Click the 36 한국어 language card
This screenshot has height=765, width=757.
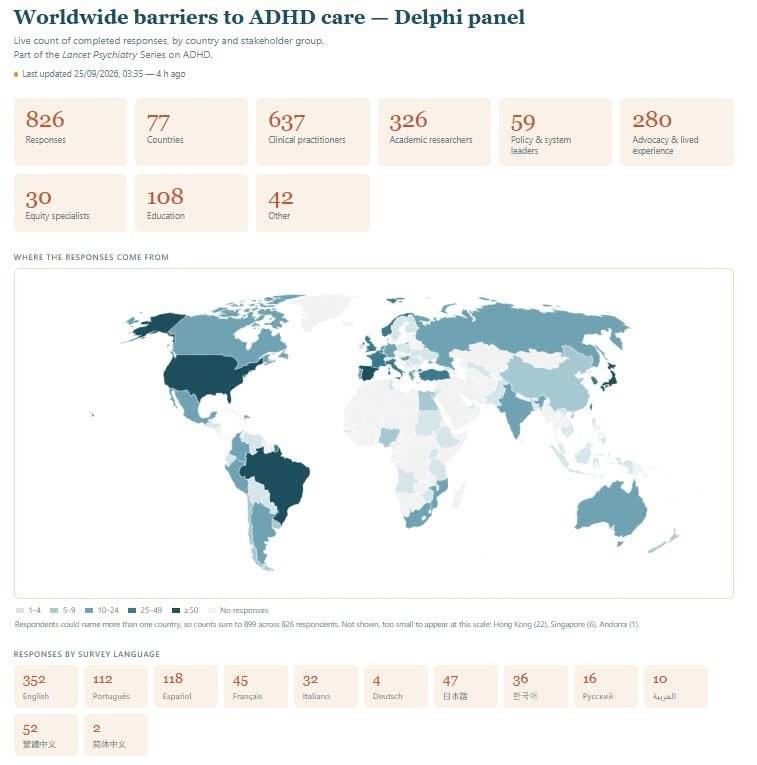pos(536,686)
